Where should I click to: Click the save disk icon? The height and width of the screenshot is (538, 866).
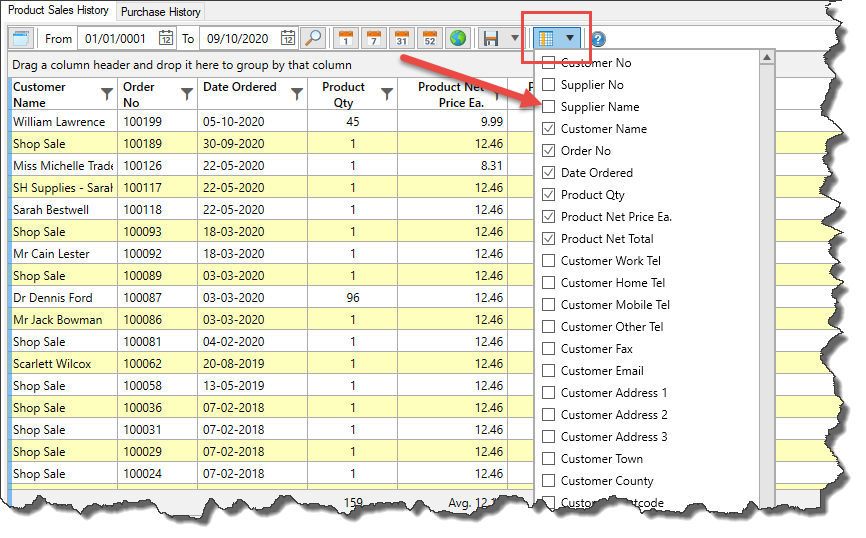(x=491, y=39)
